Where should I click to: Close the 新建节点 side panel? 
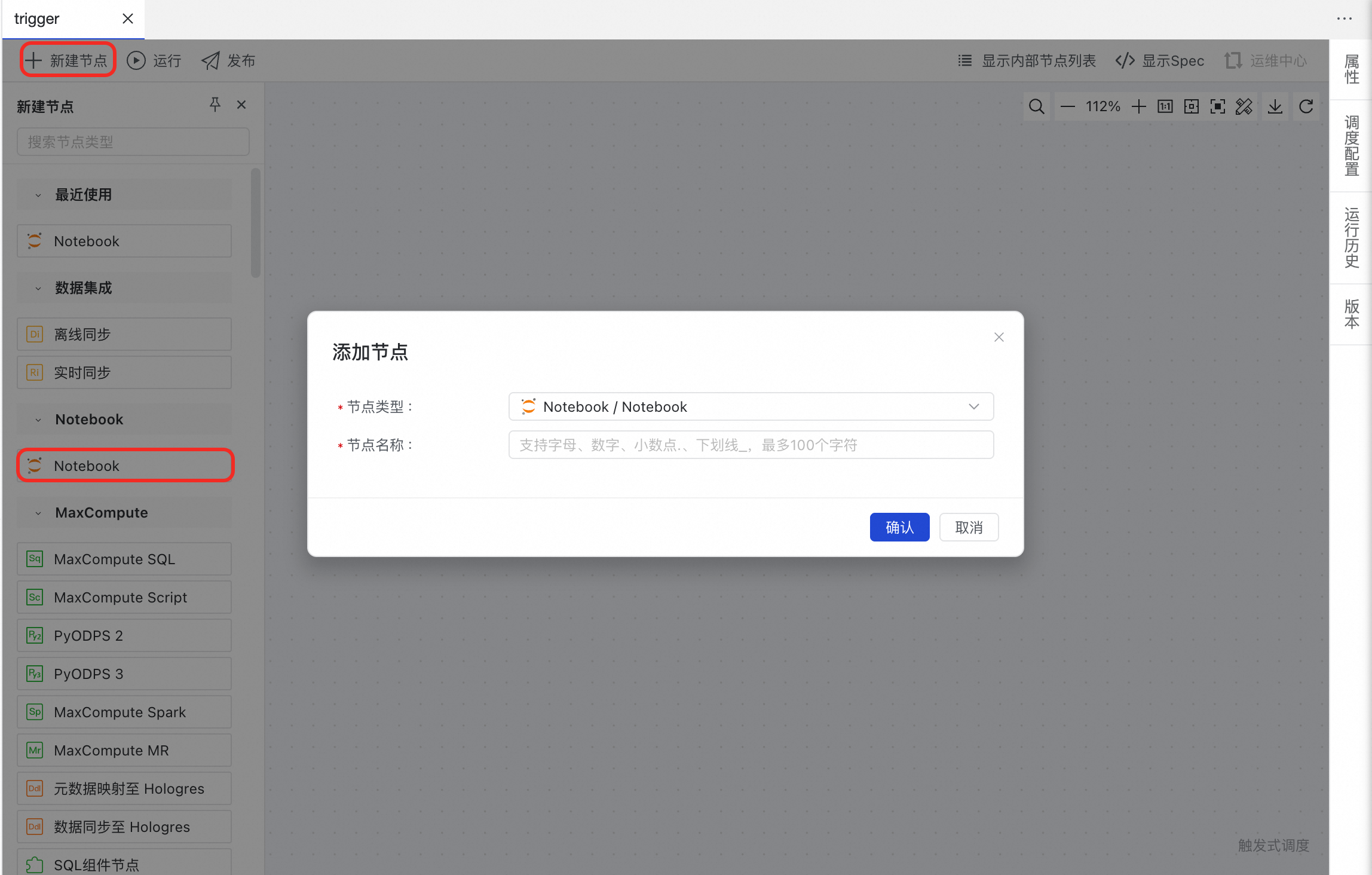(241, 105)
